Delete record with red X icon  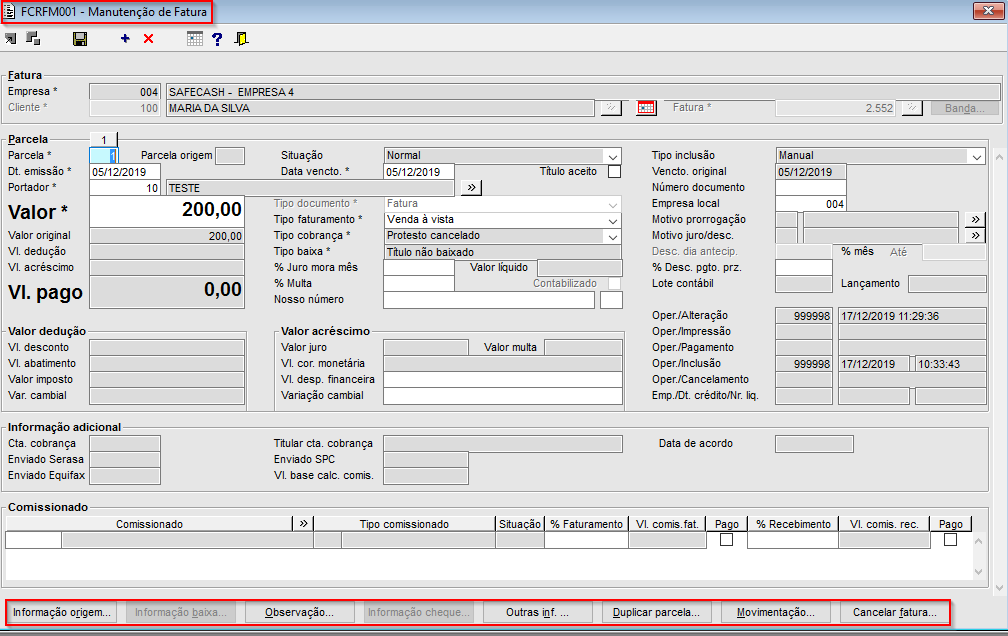pyautogui.click(x=148, y=39)
